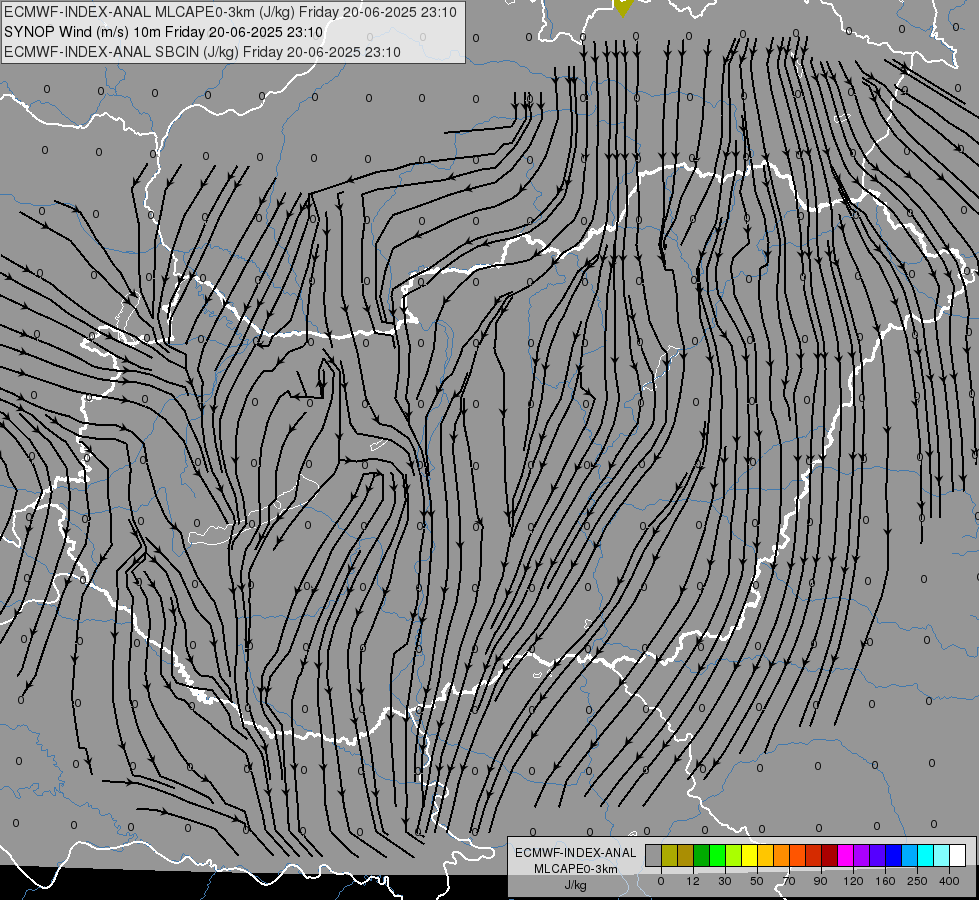Click legend scale value 50
This screenshot has width=979, height=900.
[x=757, y=881]
